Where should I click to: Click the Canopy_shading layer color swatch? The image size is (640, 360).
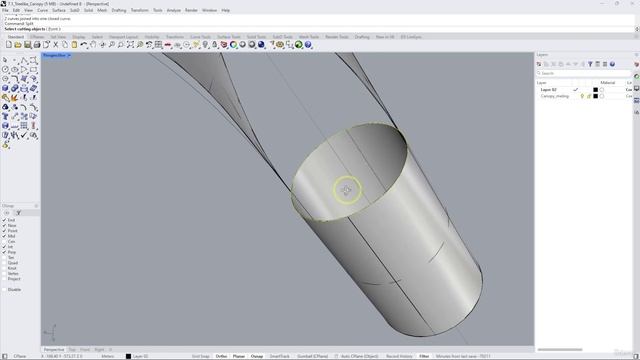click(596, 96)
